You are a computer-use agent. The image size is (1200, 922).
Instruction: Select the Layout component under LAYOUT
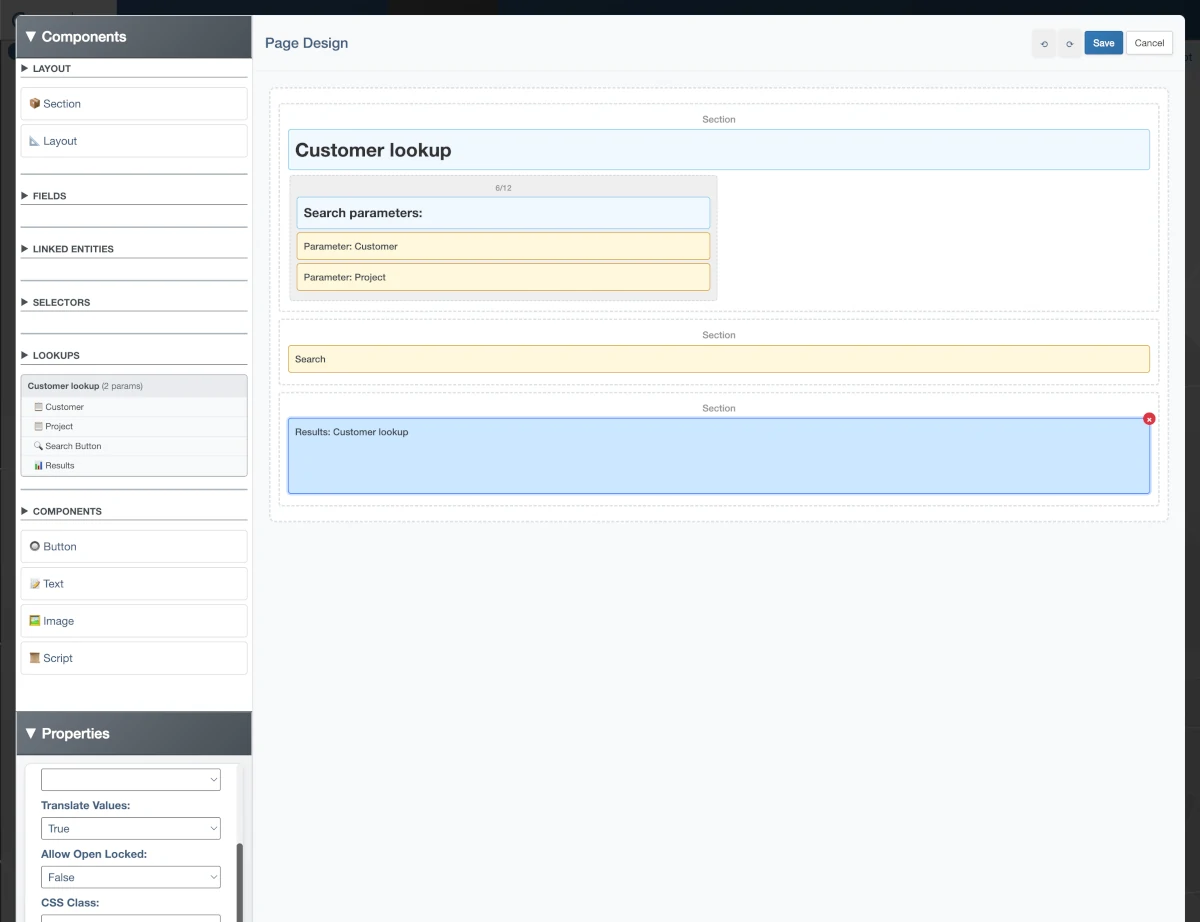click(x=58, y=141)
